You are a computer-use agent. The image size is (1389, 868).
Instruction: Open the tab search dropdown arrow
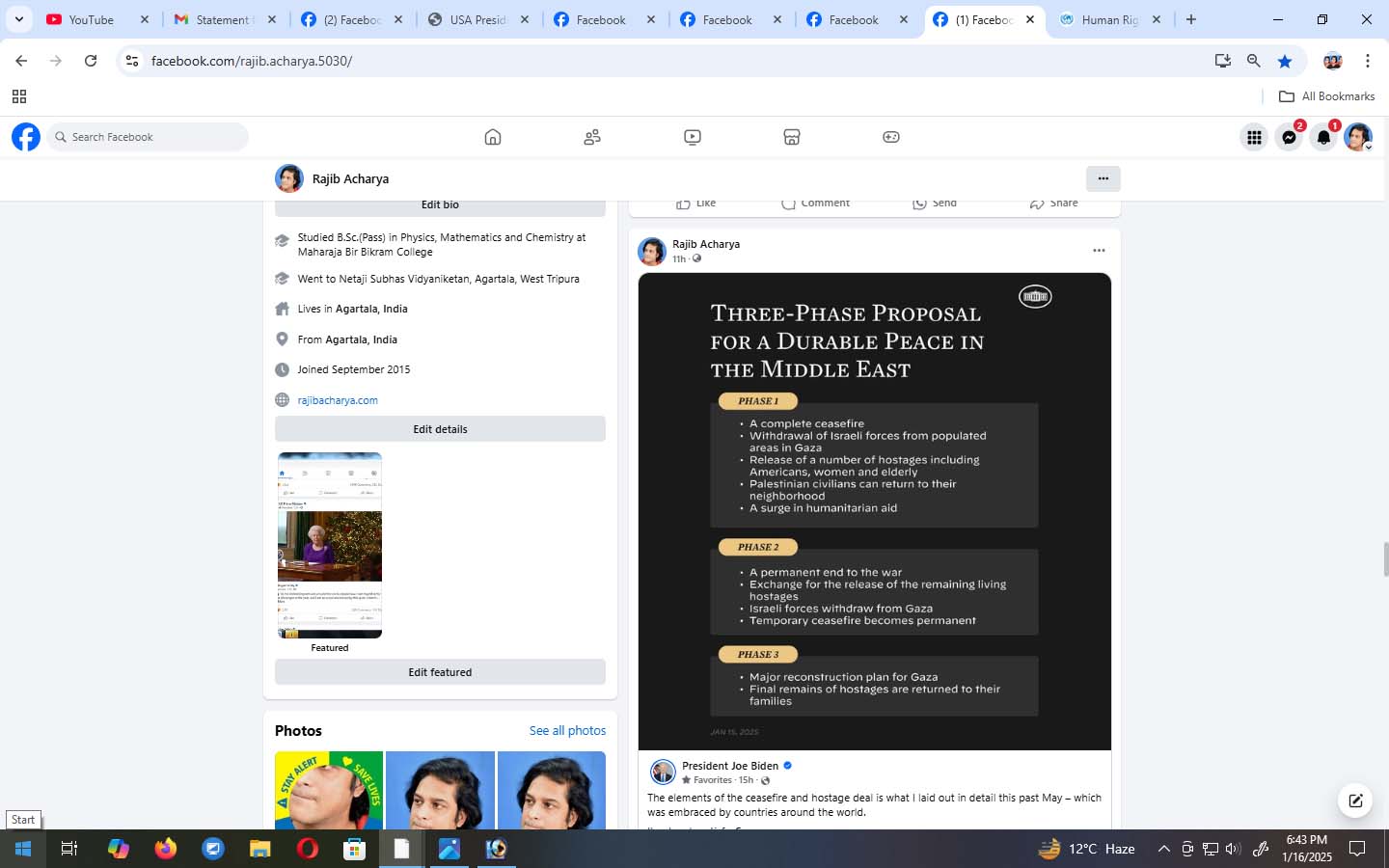point(18,19)
